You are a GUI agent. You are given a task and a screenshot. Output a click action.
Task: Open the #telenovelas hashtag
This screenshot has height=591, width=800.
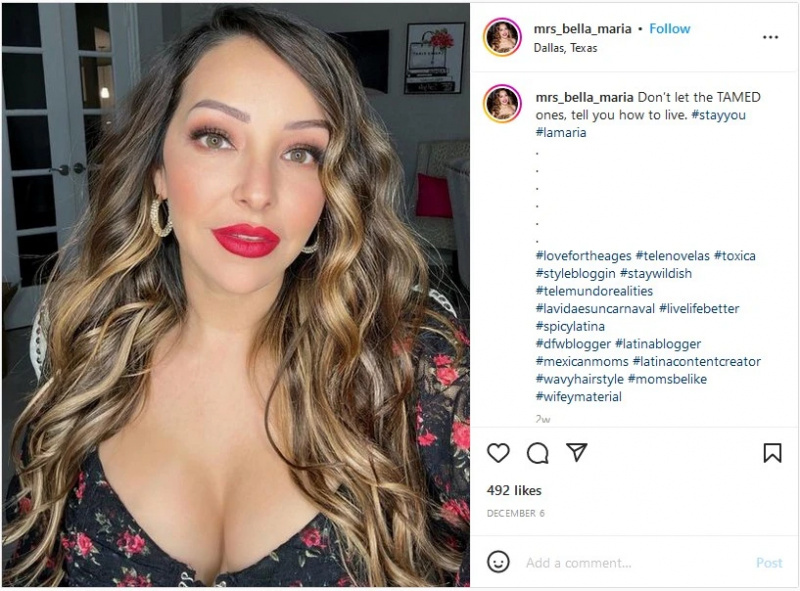672,256
